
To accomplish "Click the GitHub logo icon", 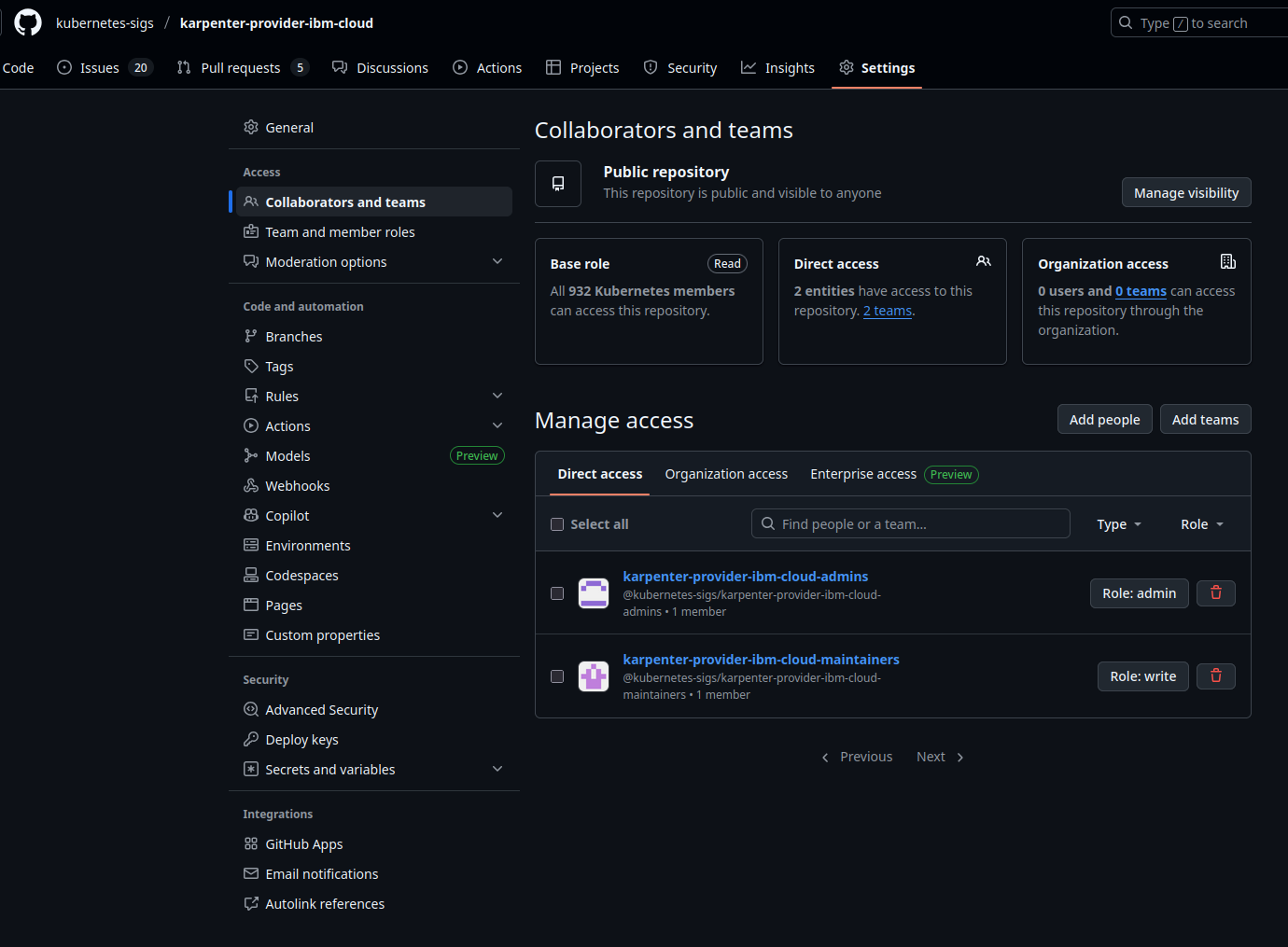I will pyautogui.click(x=28, y=22).
